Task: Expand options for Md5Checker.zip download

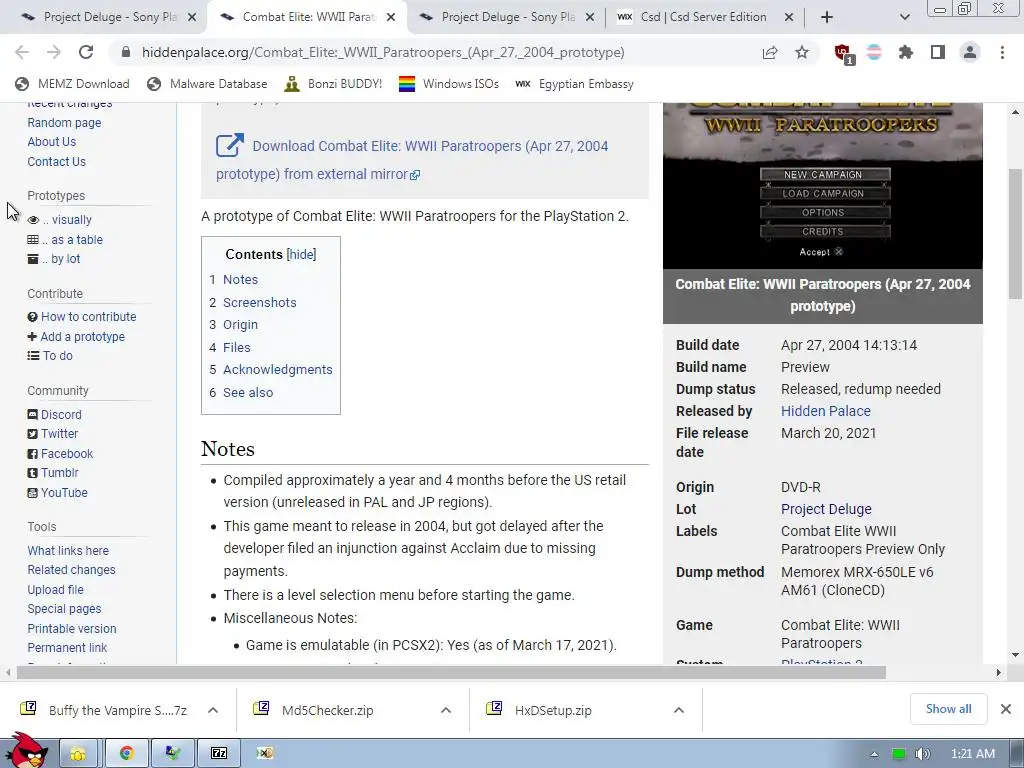Action: pos(446,710)
